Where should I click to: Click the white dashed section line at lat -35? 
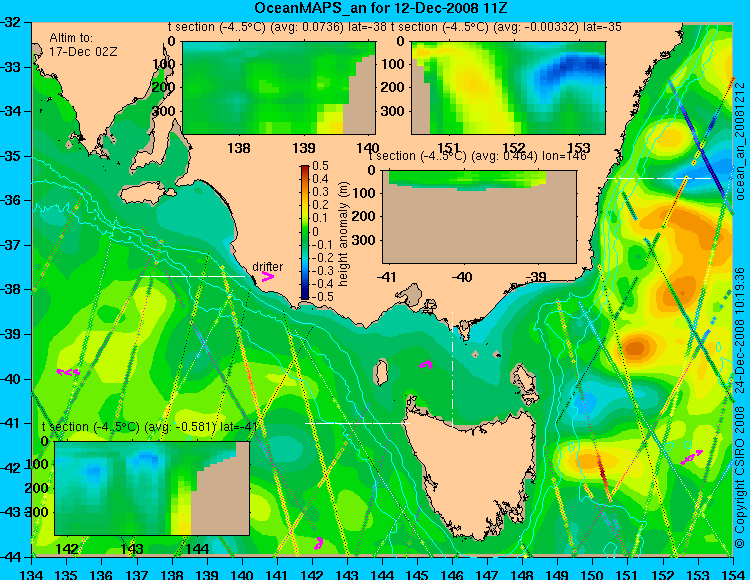[660, 178]
